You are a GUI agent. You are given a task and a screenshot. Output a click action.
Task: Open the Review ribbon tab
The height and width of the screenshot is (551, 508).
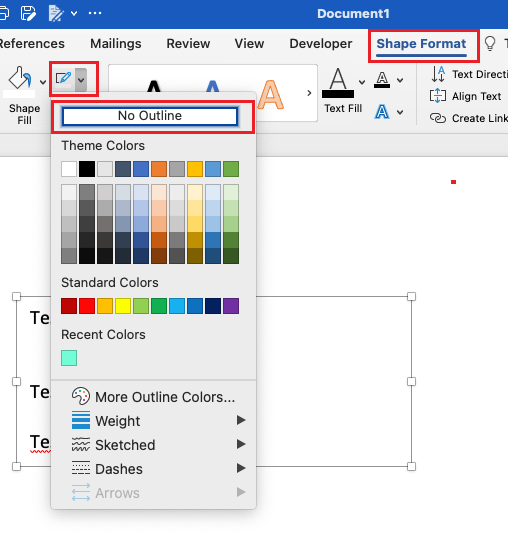[188, 44]
